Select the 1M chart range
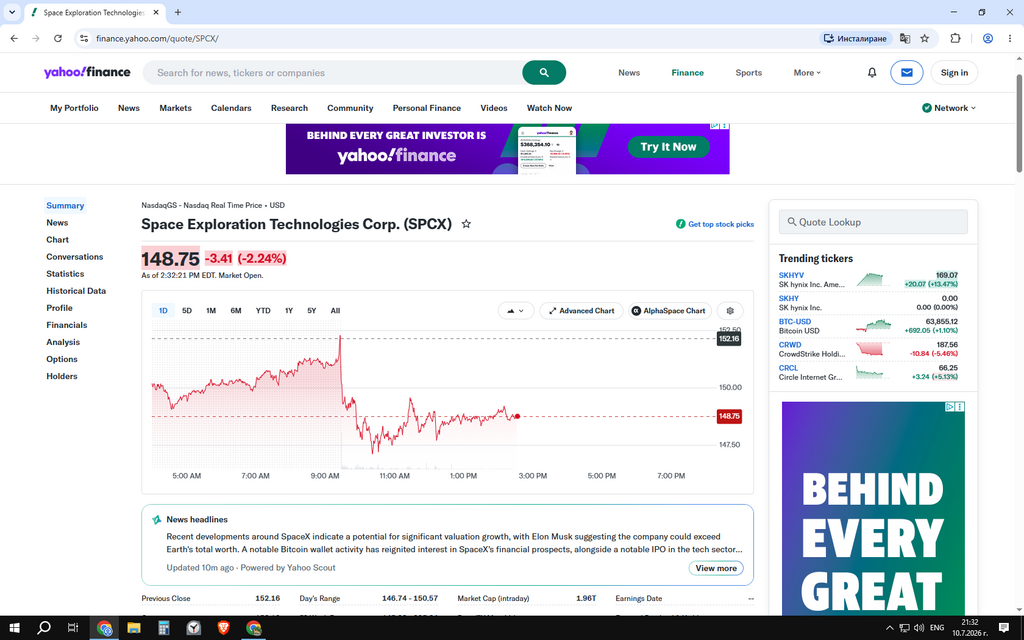Viewport: 1024px width, 640px height. coord(211,311)
